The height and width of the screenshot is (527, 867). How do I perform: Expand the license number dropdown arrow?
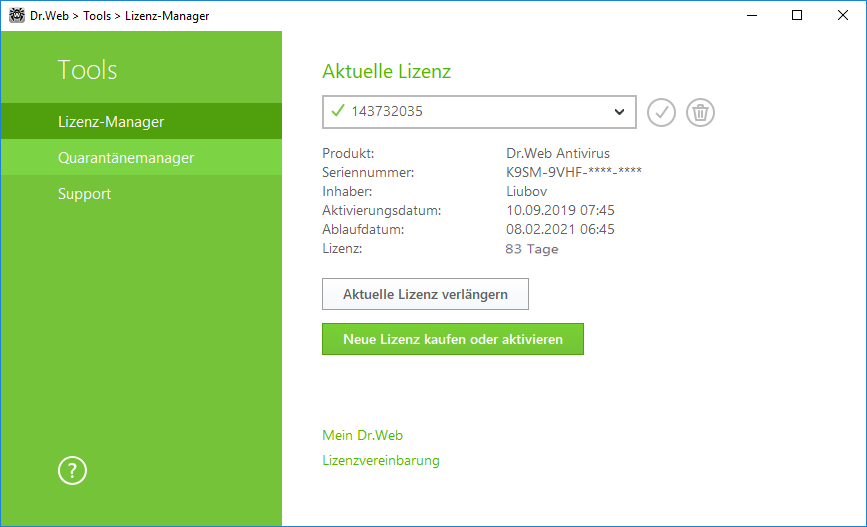(619, 112)
